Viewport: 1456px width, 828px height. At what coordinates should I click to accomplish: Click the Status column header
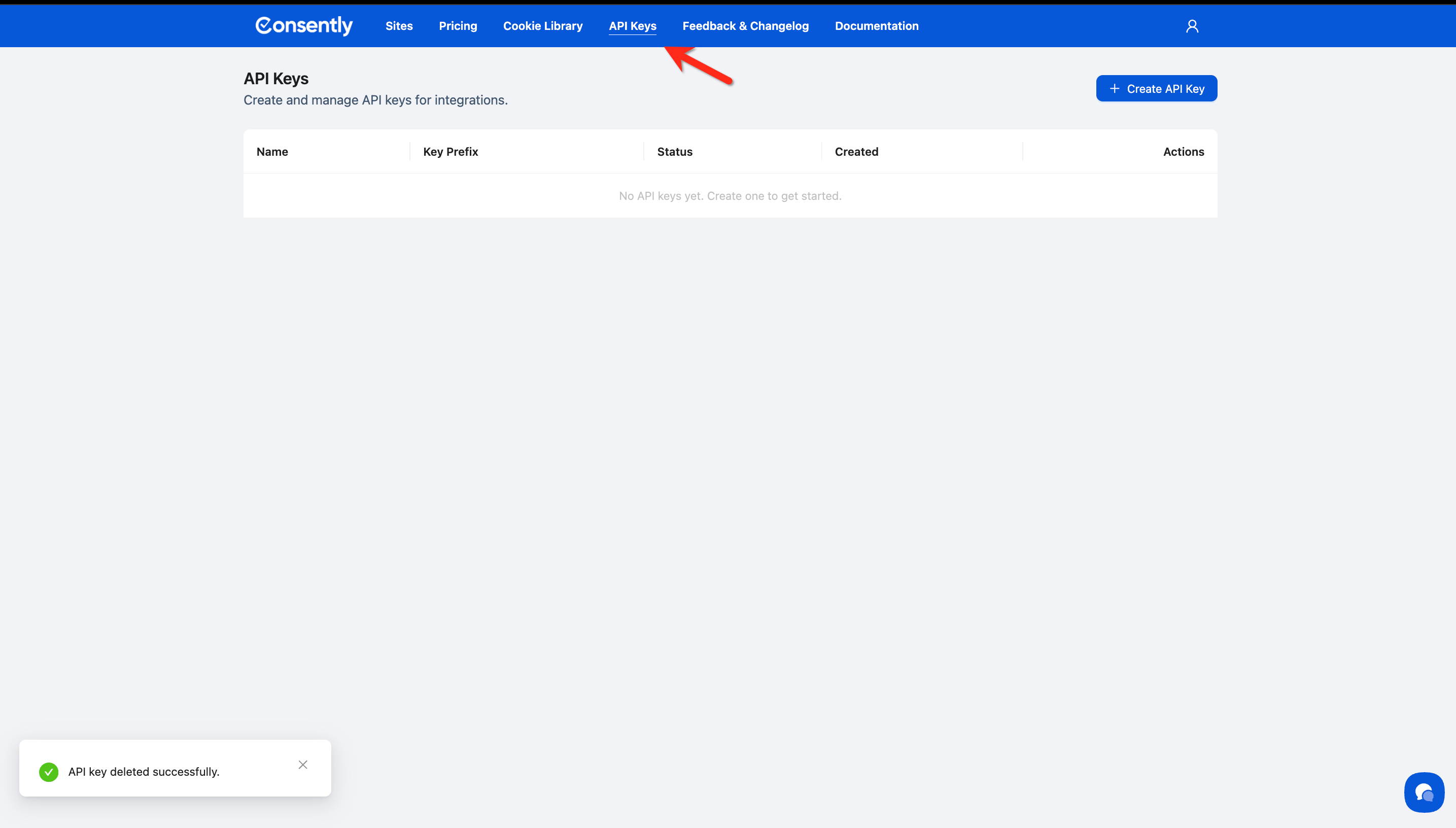(674, 152)
